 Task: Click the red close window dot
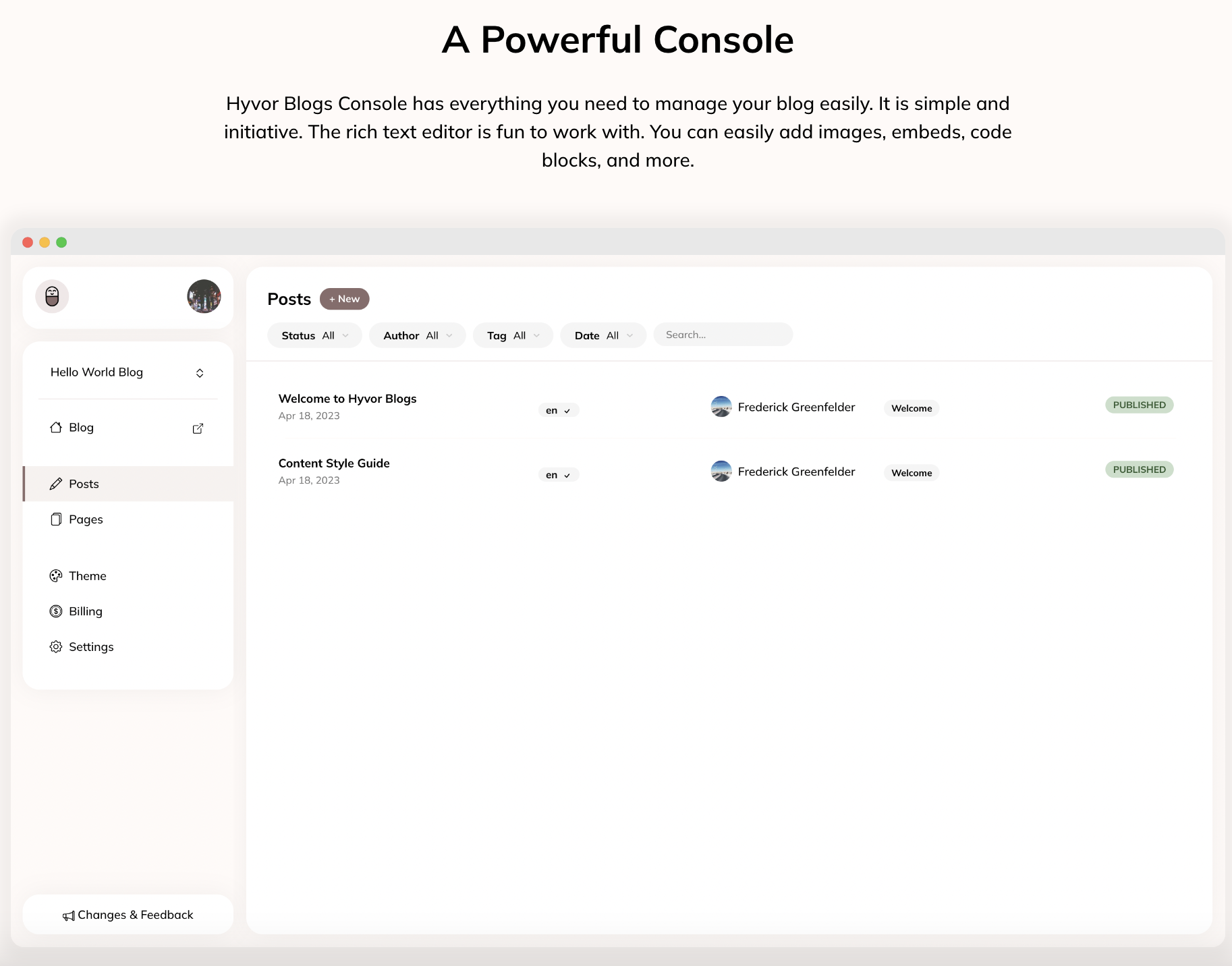(28, 242)
